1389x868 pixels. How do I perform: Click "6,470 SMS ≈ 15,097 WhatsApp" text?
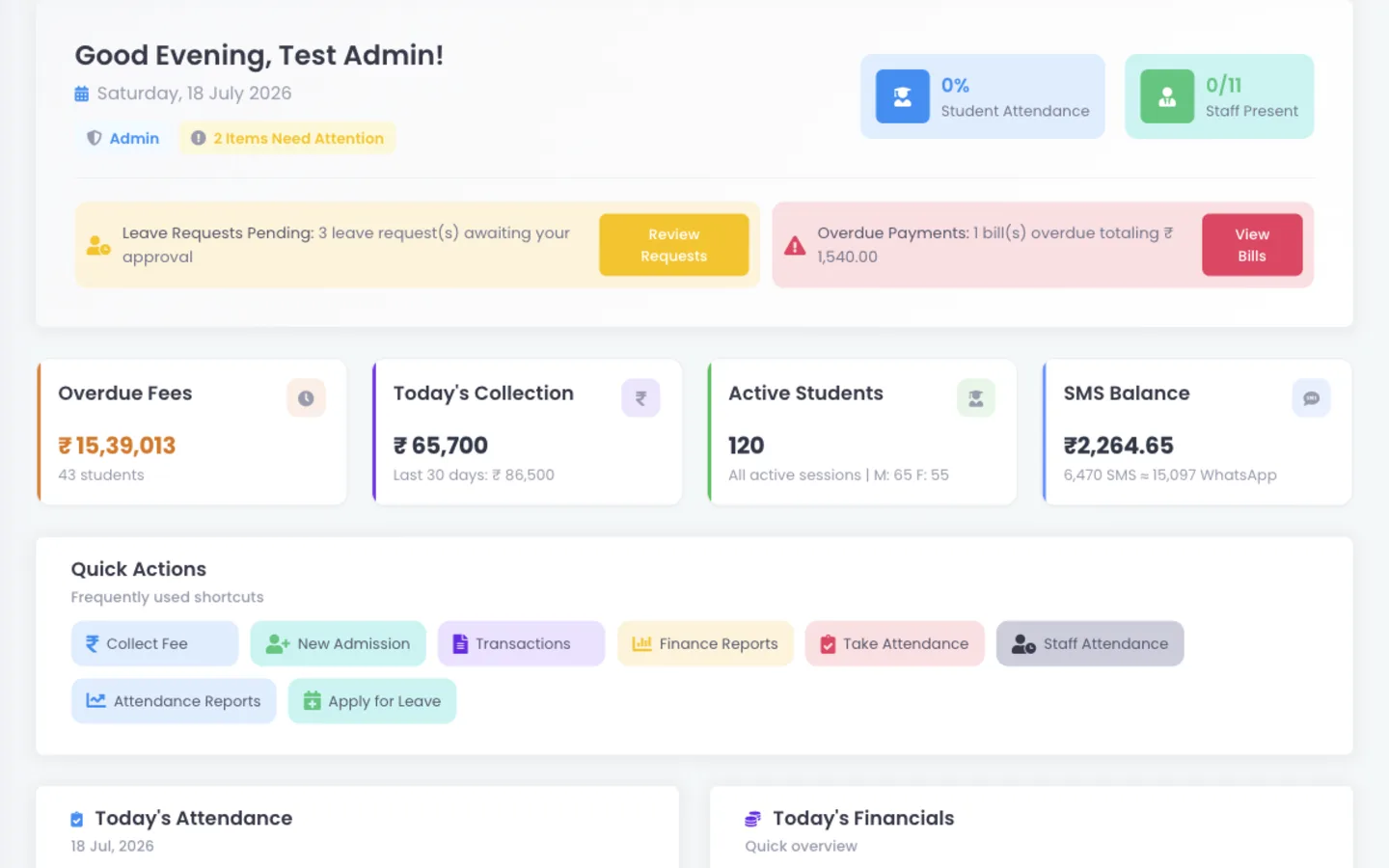point(1170,475)
